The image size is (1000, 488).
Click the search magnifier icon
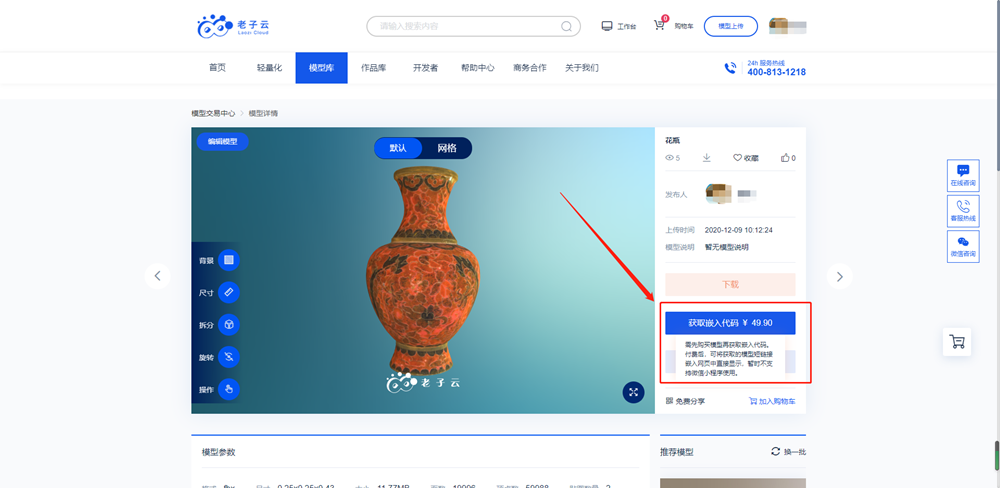click(566, 26)
